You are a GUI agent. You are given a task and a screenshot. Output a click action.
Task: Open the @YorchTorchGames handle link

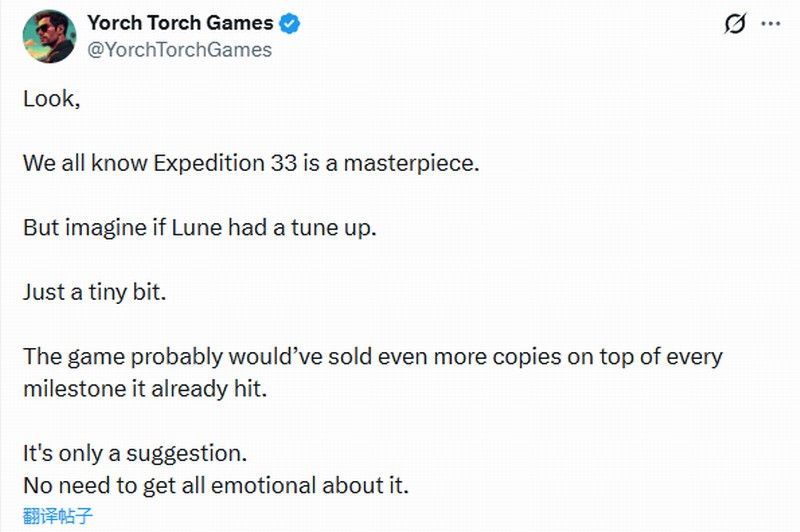[x=180, y=49]
